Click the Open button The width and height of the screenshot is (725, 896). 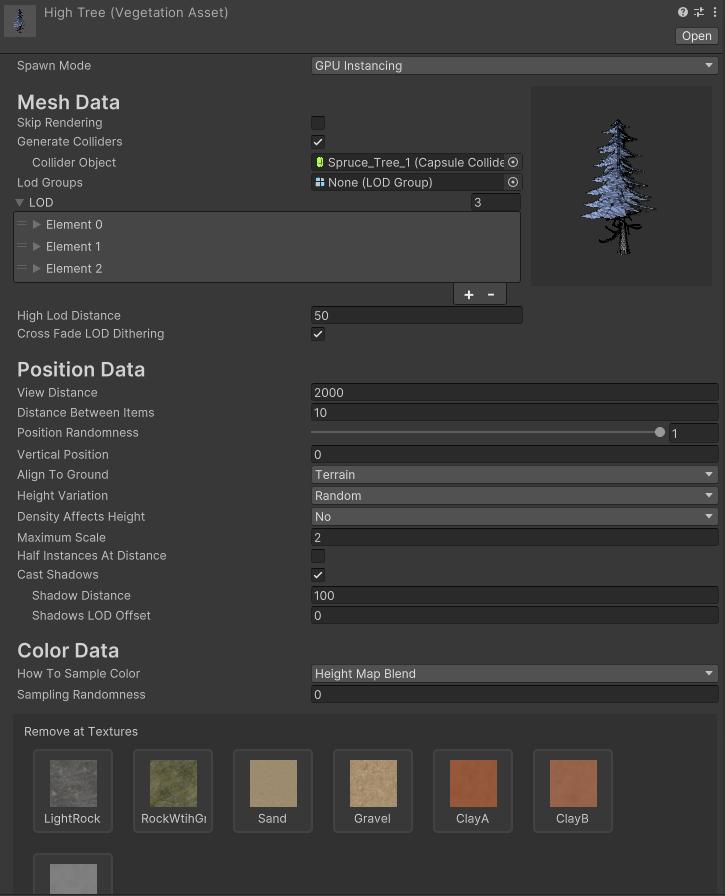(x=697, y=36)
